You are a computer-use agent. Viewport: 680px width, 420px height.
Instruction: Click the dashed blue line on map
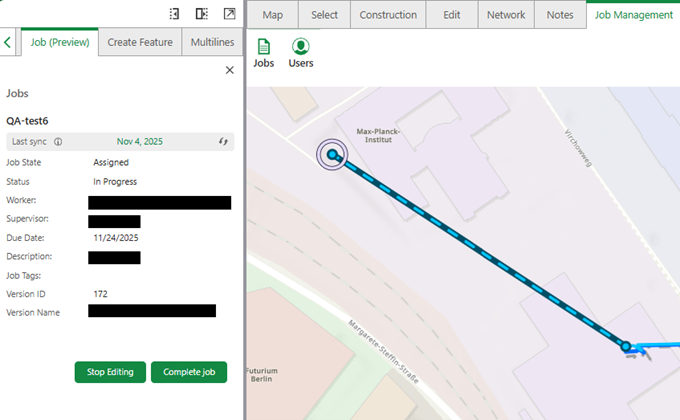click(479, 250)
